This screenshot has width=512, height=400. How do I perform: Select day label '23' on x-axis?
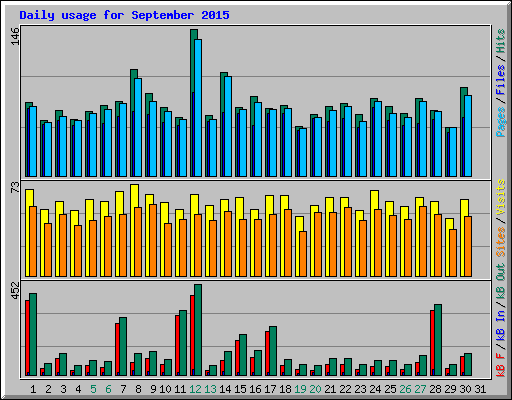[x=360, y=389]
